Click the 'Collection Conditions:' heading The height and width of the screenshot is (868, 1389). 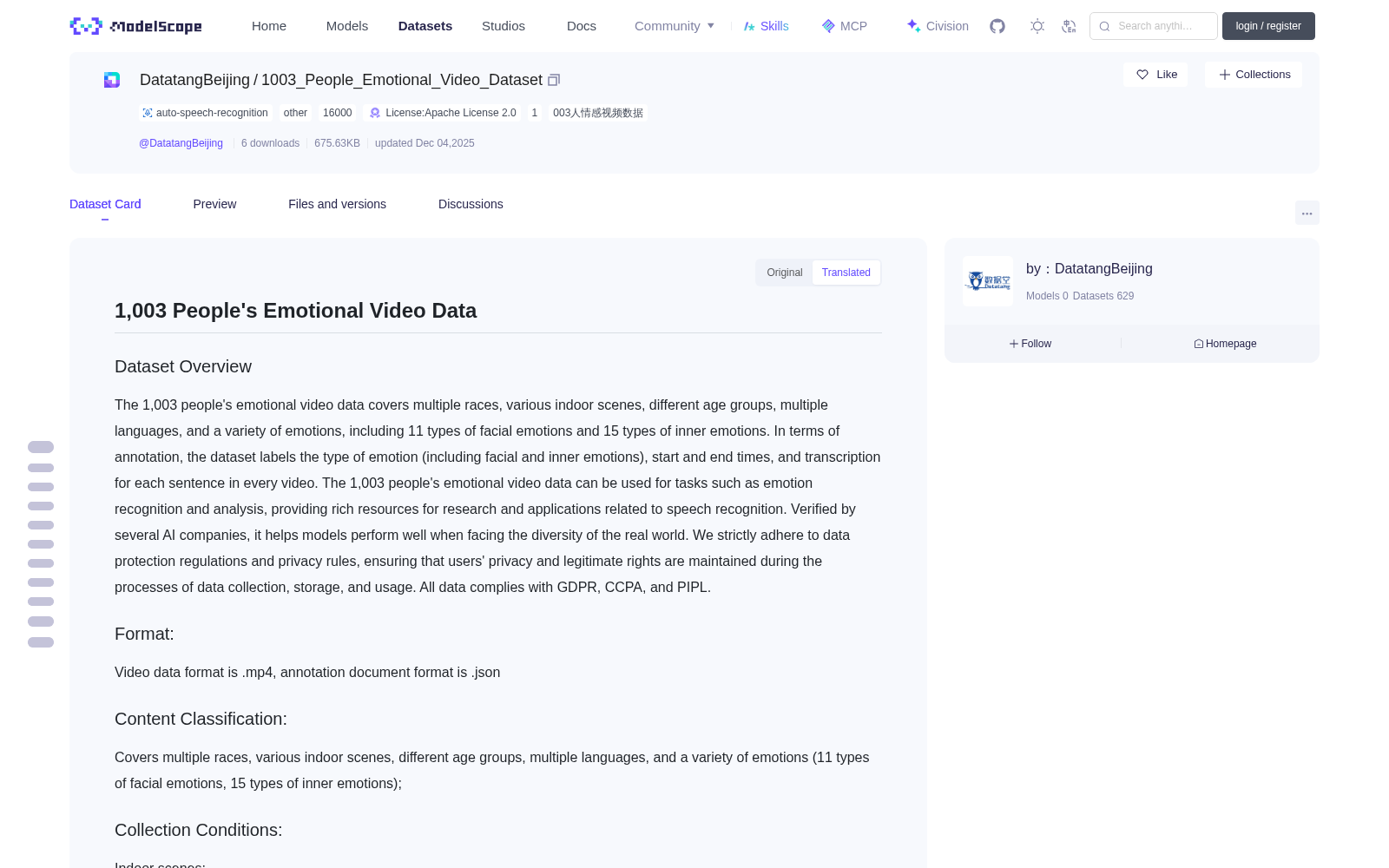click(x=198, y=830)
